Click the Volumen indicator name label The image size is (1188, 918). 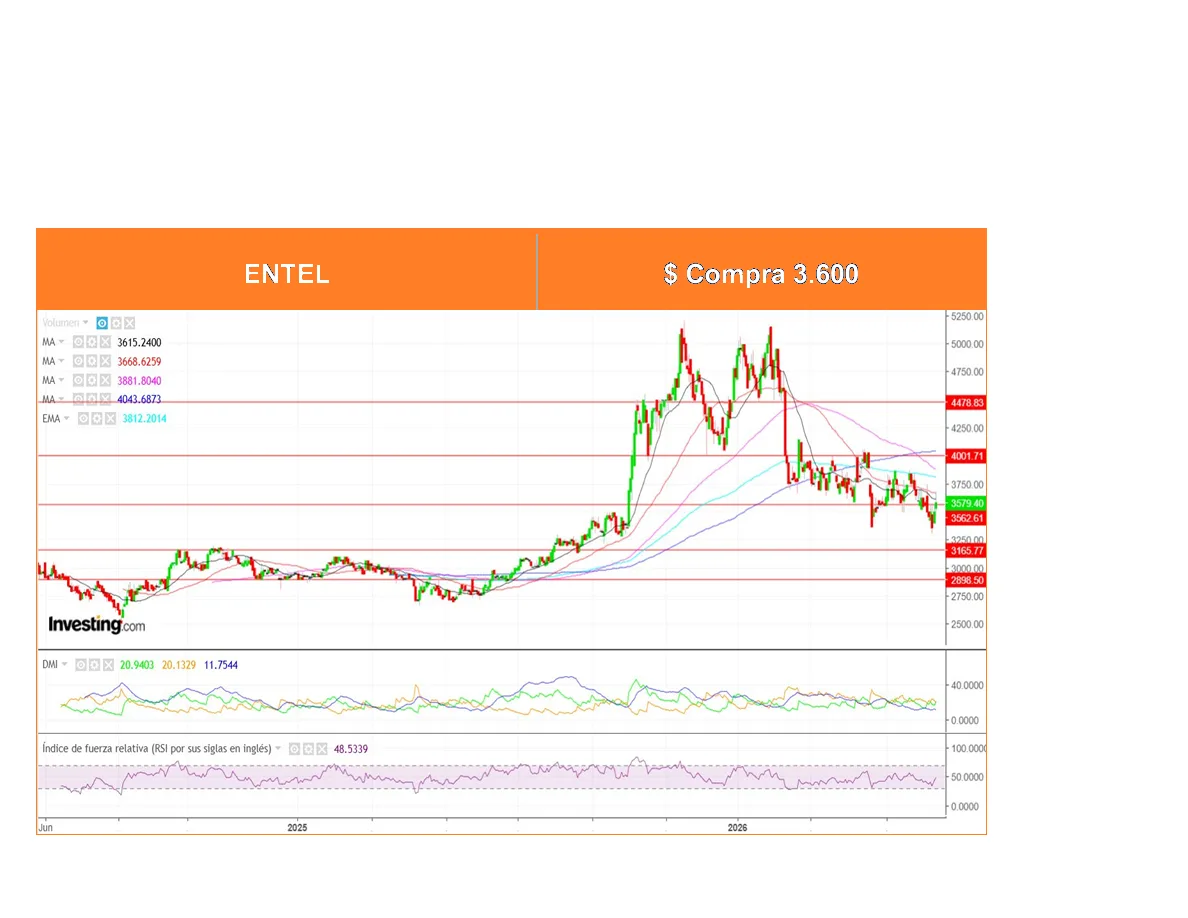61,323
